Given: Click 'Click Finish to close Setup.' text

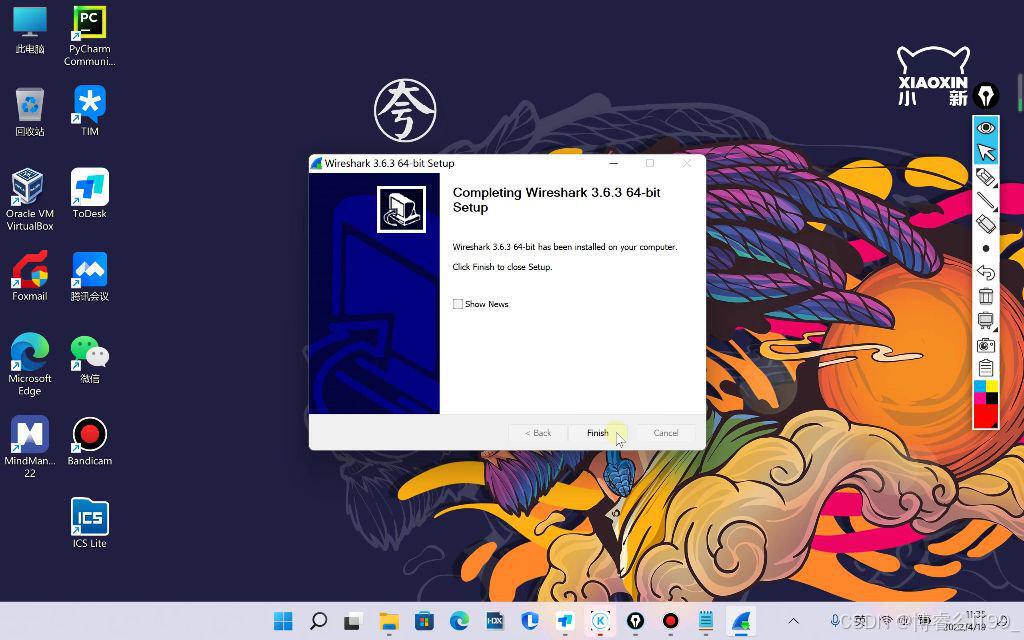Looking at the screenshot, I should click(x=502, y=267).
